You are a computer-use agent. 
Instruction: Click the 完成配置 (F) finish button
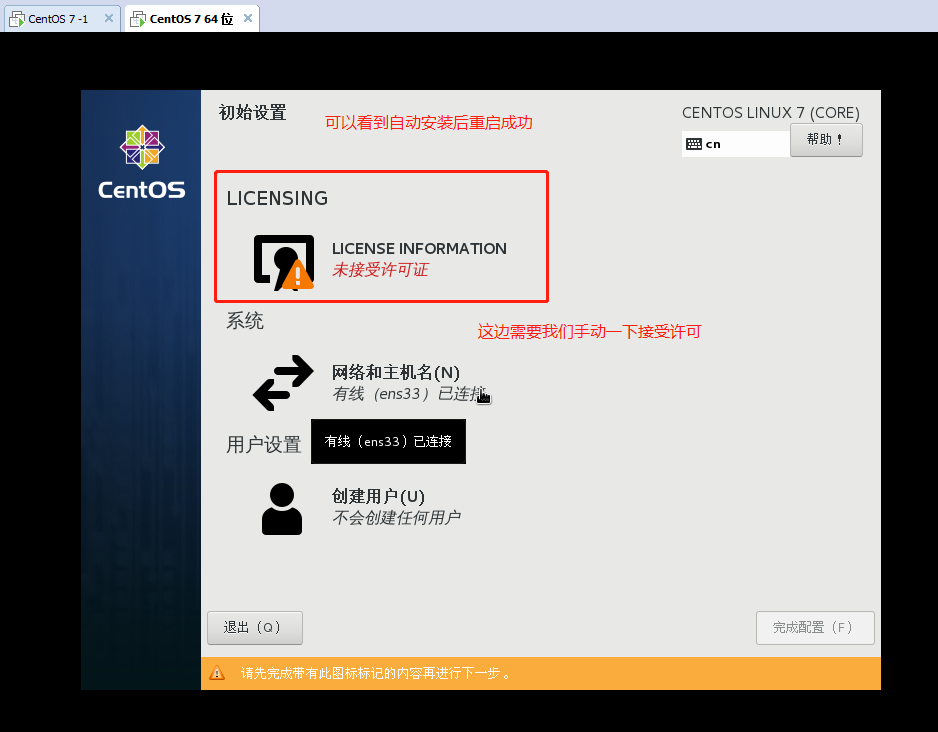point(815,627)
